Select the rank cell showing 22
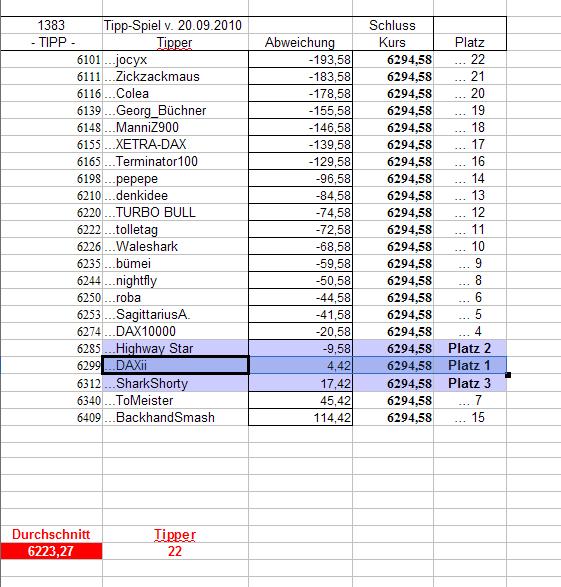This screenshot has height=587, width=561. tap(470, 59)
